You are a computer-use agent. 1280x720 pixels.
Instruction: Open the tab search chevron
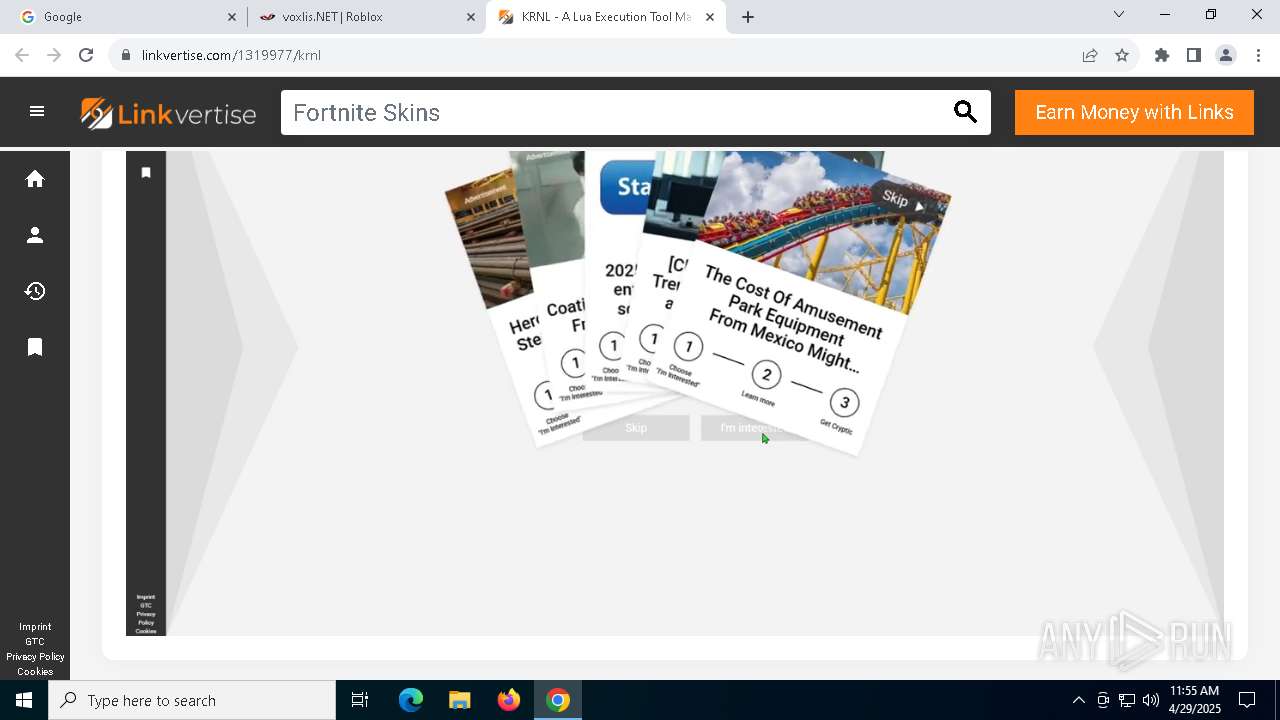point(1119,15)
